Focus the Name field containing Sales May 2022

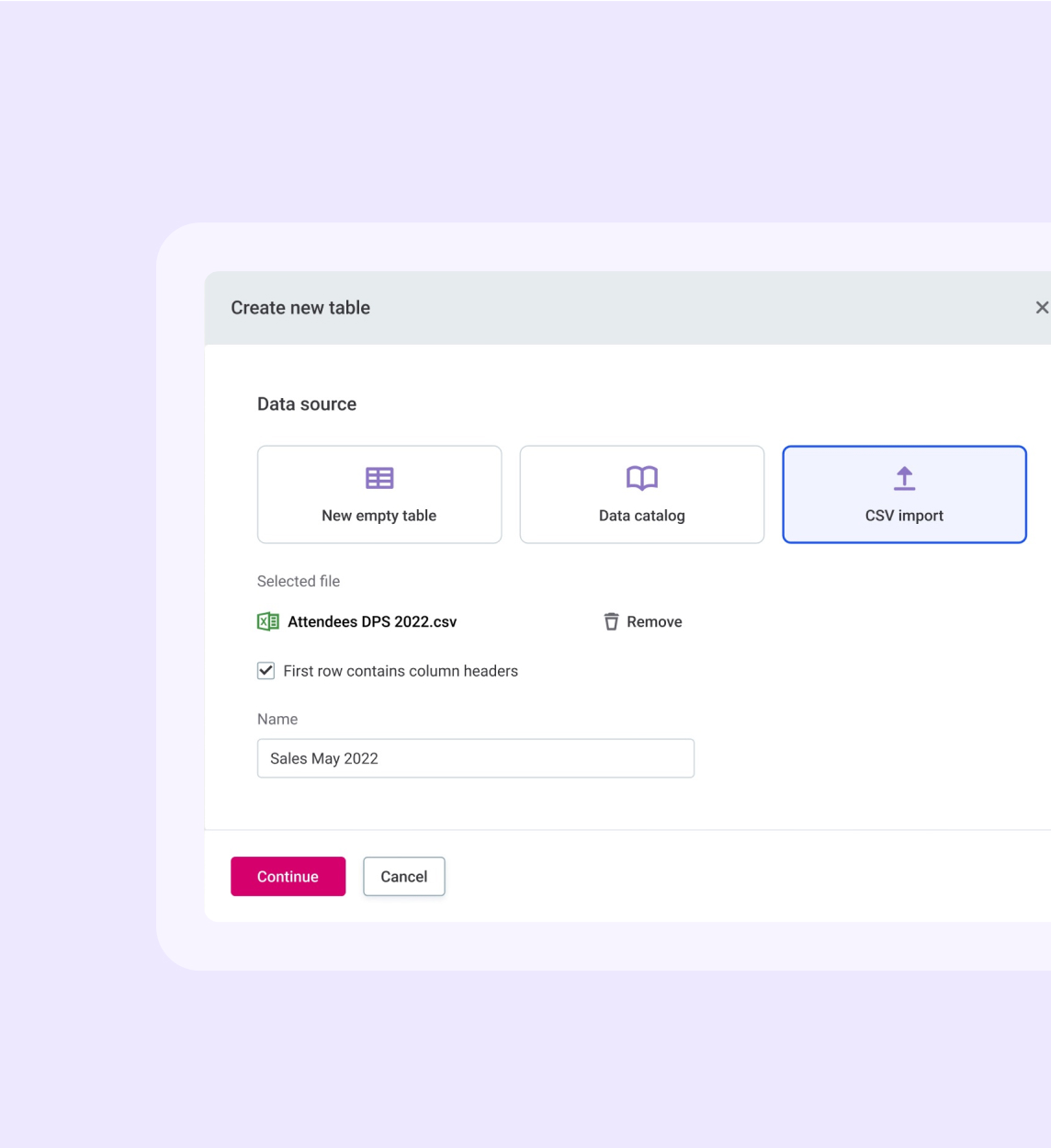(x=475, y=758)
